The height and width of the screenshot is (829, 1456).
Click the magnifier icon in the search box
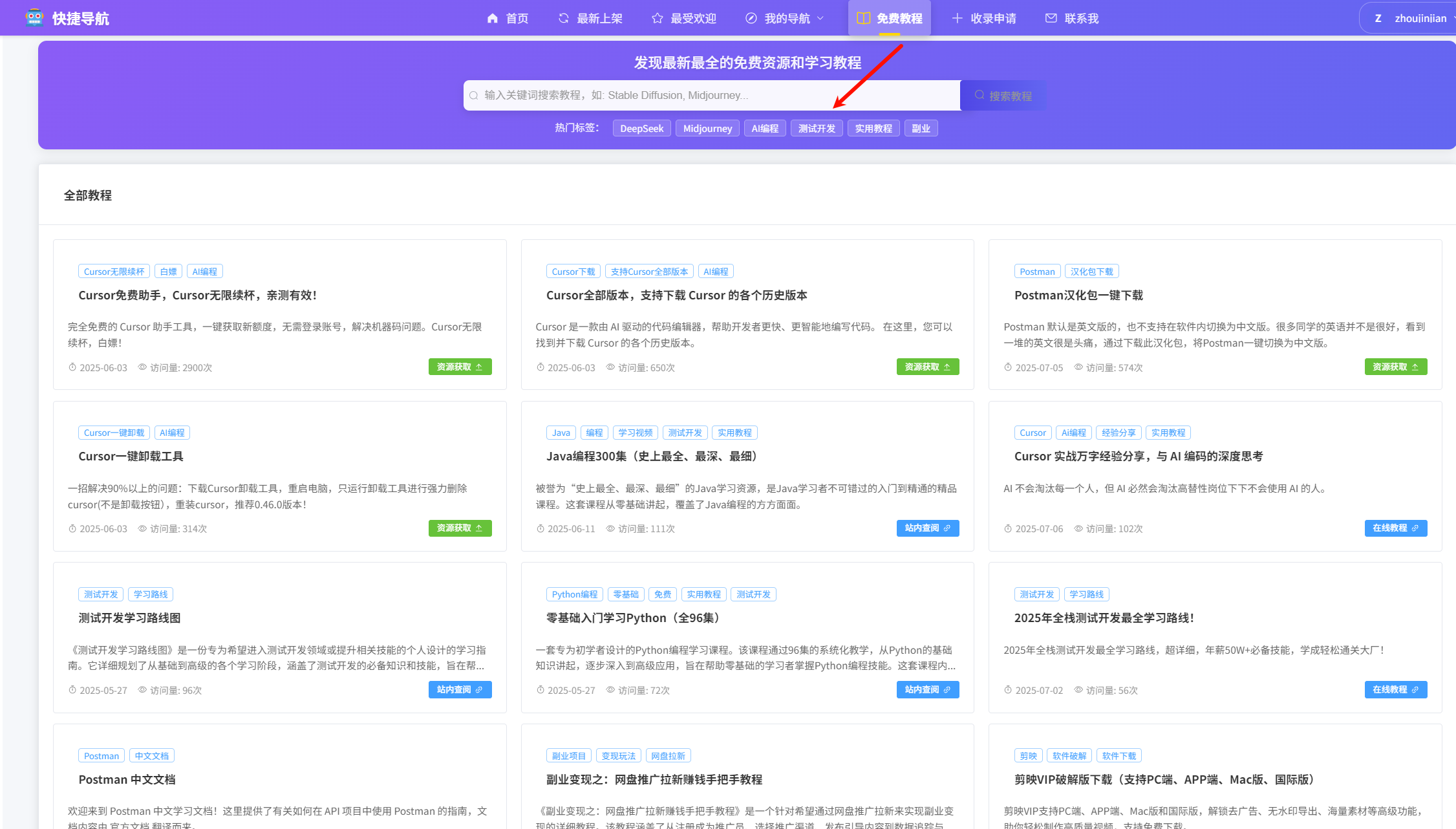474,96
